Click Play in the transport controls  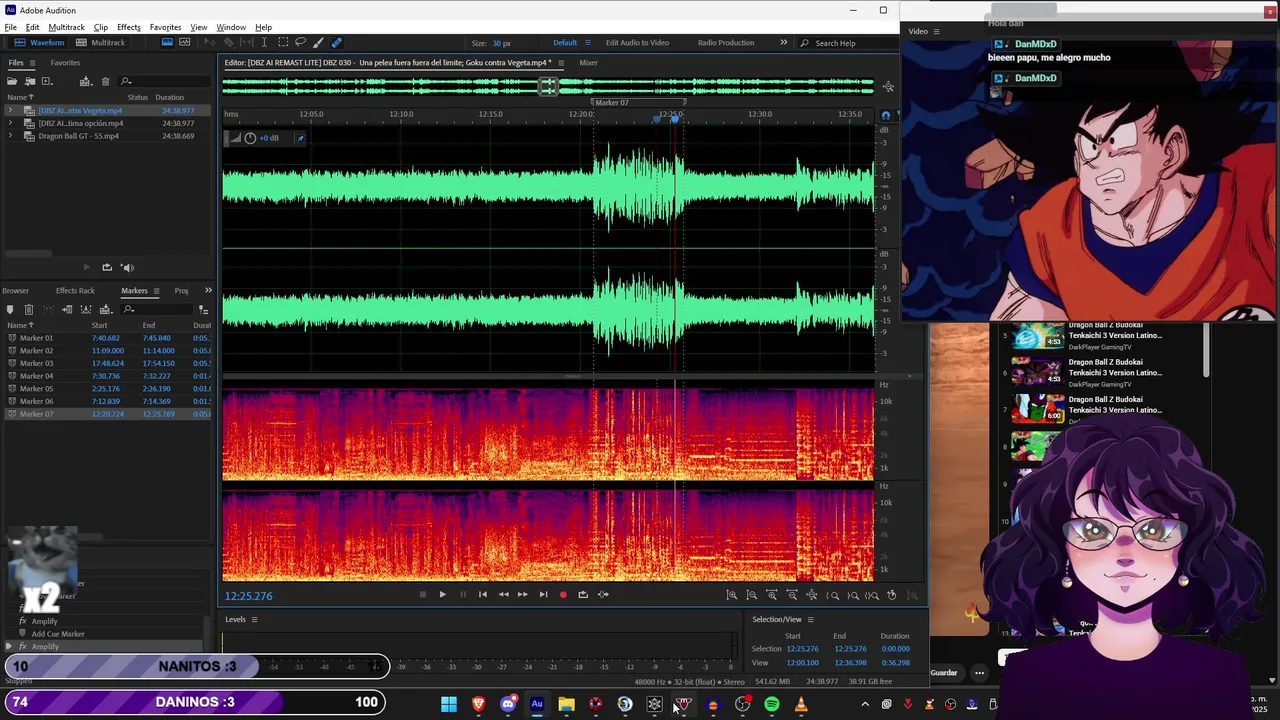tap(443, 595)
